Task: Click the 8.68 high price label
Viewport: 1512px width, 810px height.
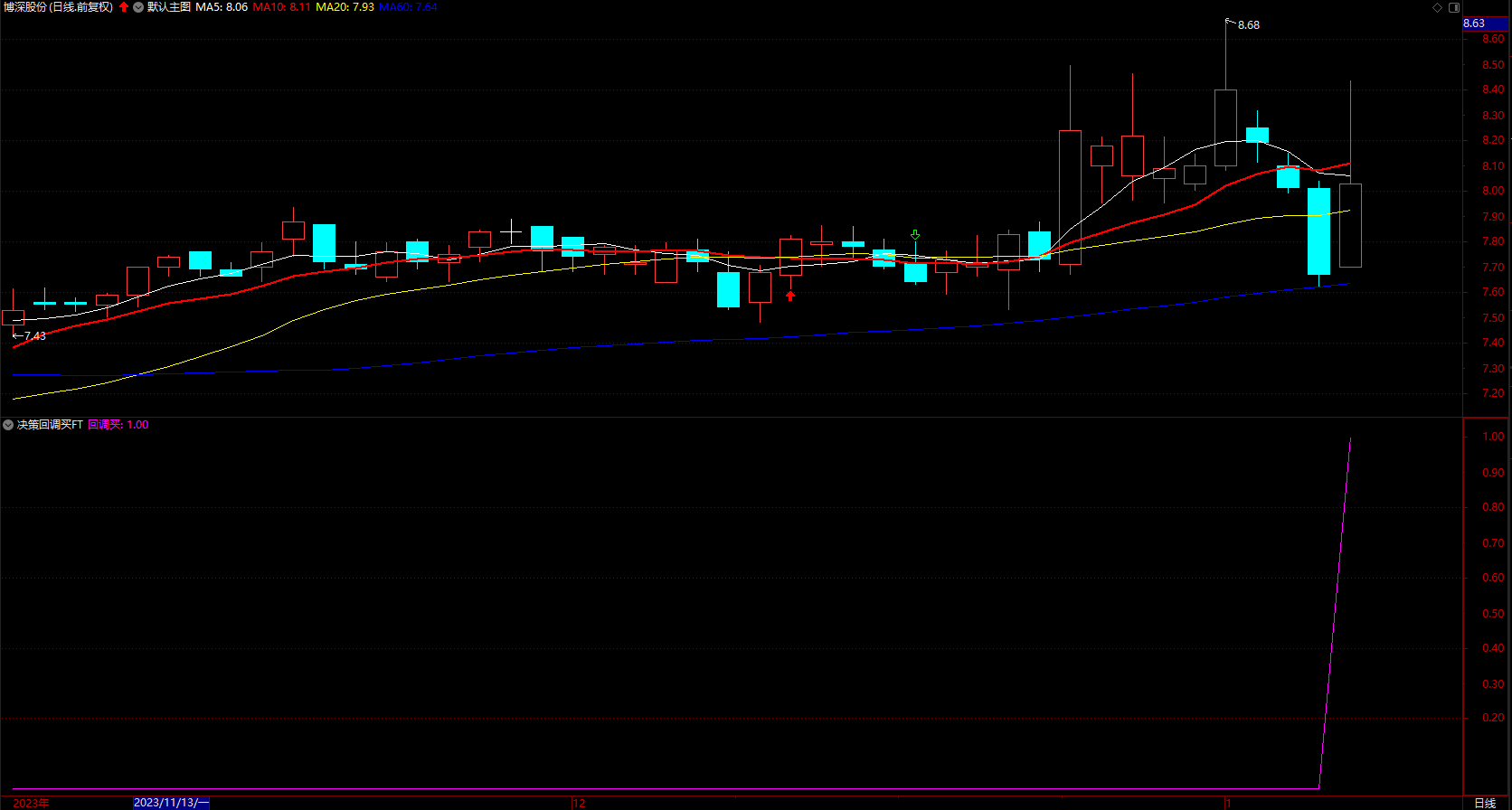Action: [x=1249, y=25]
